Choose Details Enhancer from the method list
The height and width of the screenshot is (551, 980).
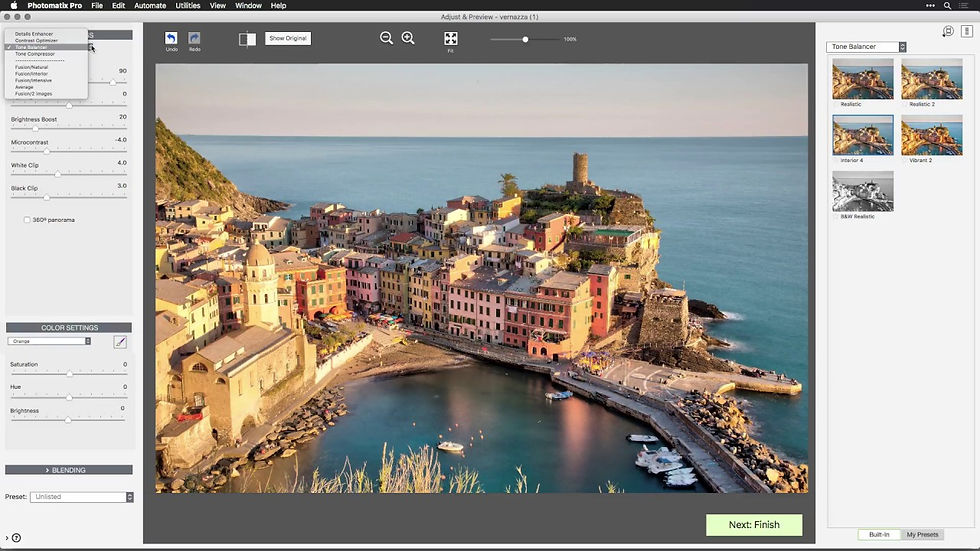click(34, 34)
